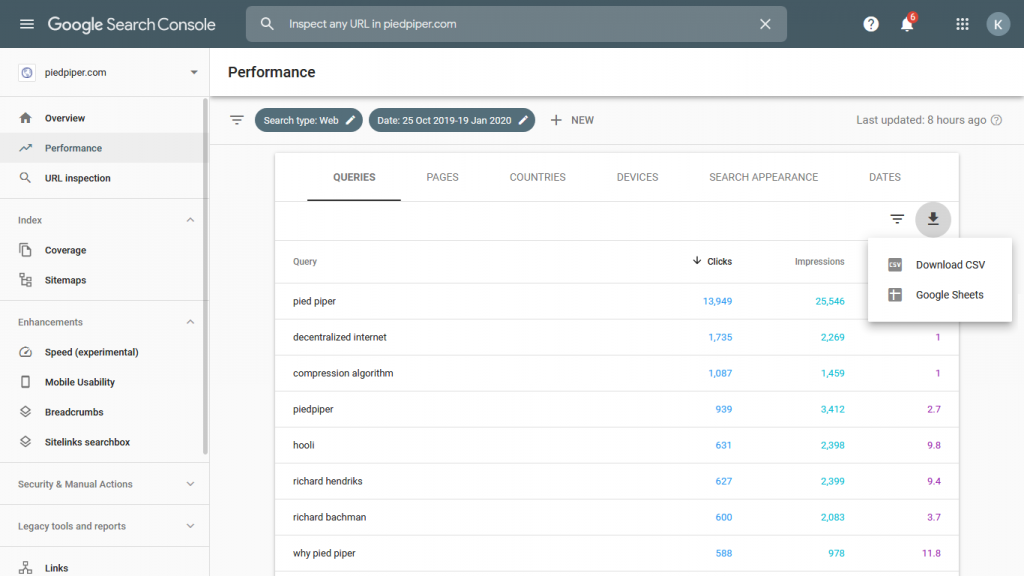1024x576 pixels.
Task: Select the 'richard hendriks' query row
Action: tap(616, 481)
